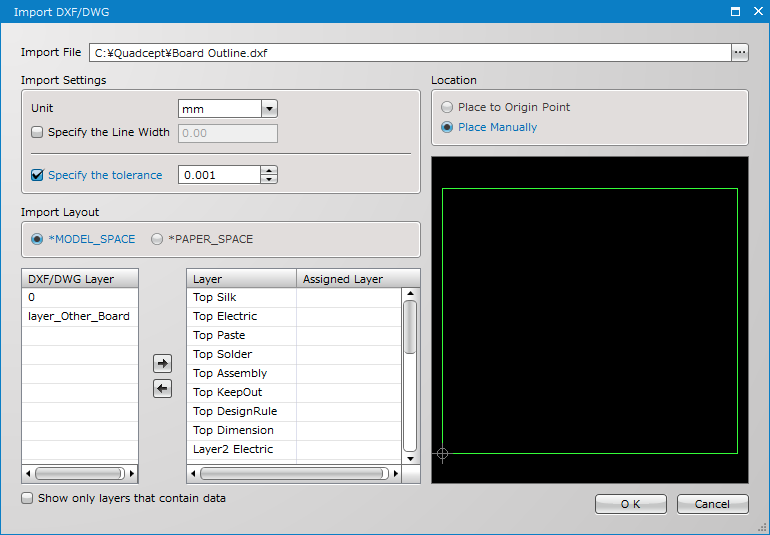770x535 pixels.
Task: Maximize the Import DXF/DWG dialog
Action: (735, 12)
